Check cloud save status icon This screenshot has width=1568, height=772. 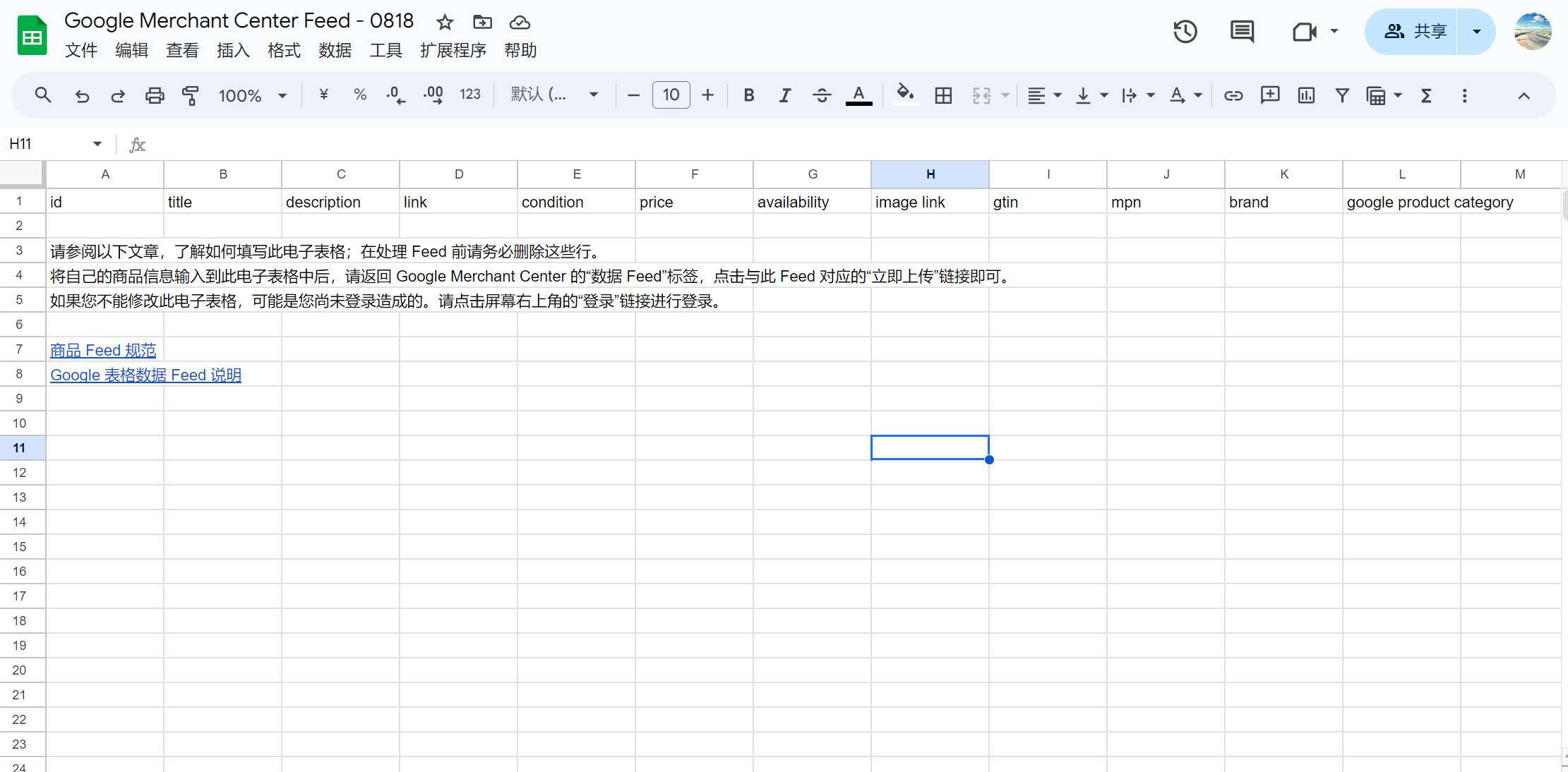click(520, 23)
